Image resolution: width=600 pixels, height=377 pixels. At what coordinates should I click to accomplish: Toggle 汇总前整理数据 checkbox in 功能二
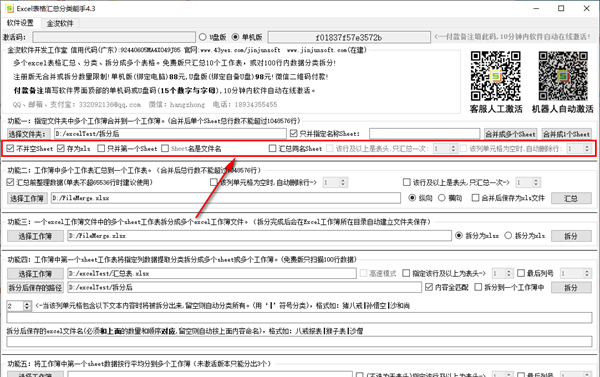(10, 182)
